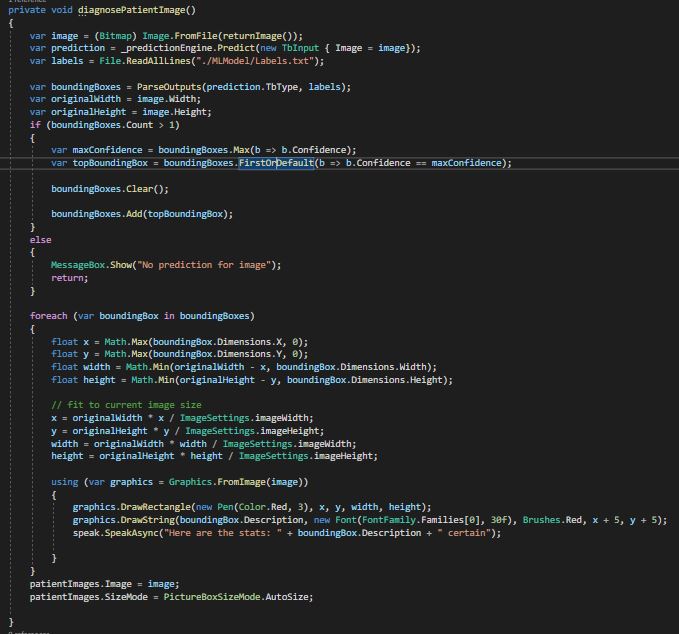This screenshot has width=679, height=634.
Task: Select Image.FromFile in the first line
Action: (x=180, y=36)
